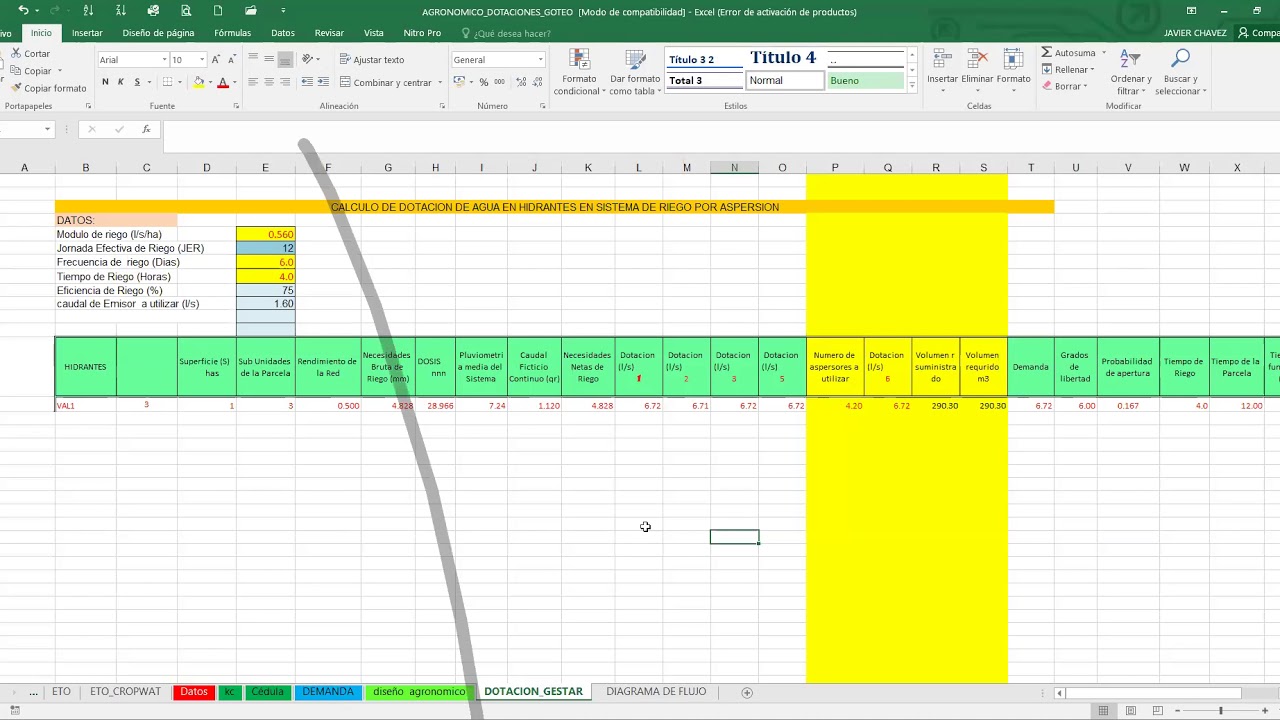The height and width of the screenshot is (720, 1280).
Task: Open DIAGRAMA DE FLUJO sheet tab
Action: click(x=656, y=692)
